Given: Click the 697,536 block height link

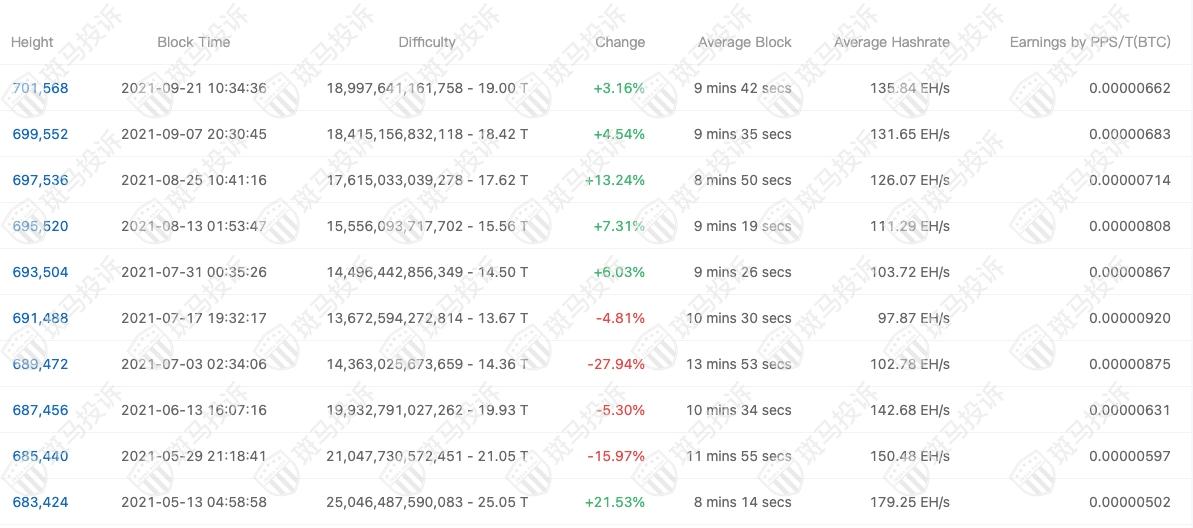Looking at the screenshot, I should click(x=40, y=180).
